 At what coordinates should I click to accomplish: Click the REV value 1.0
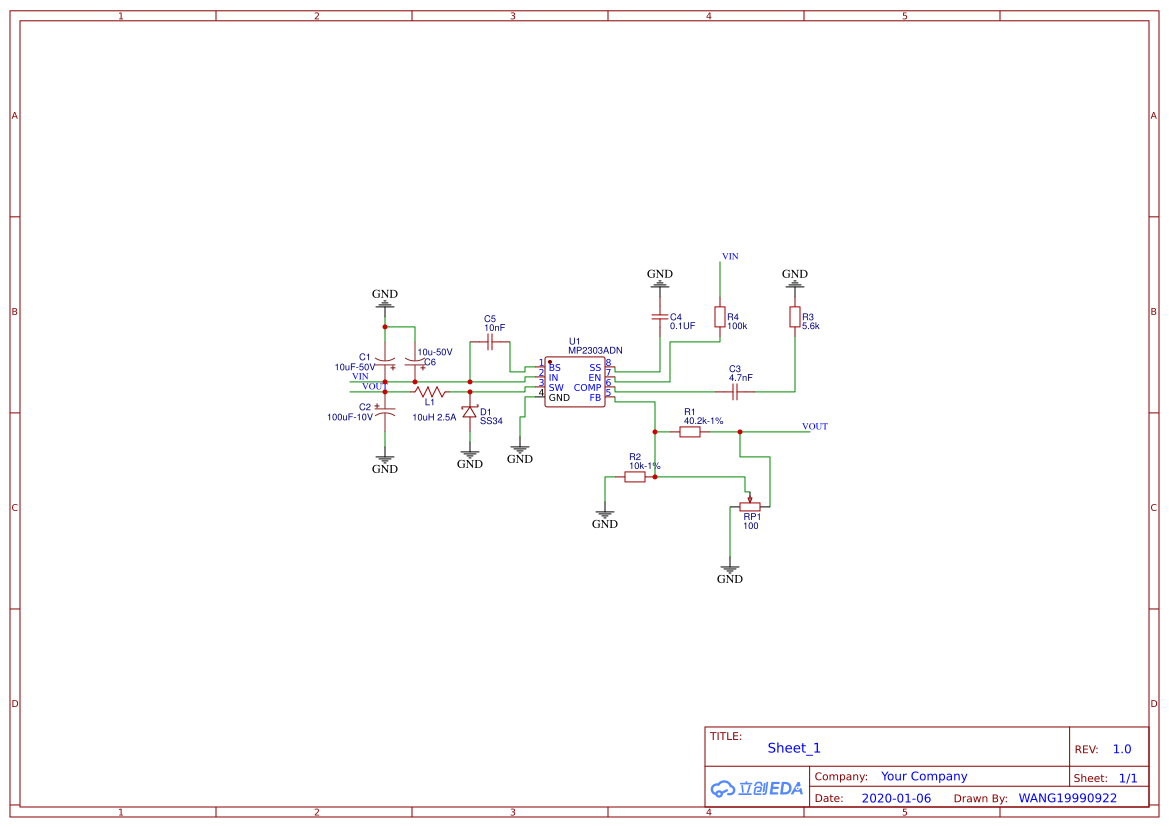1122,749
